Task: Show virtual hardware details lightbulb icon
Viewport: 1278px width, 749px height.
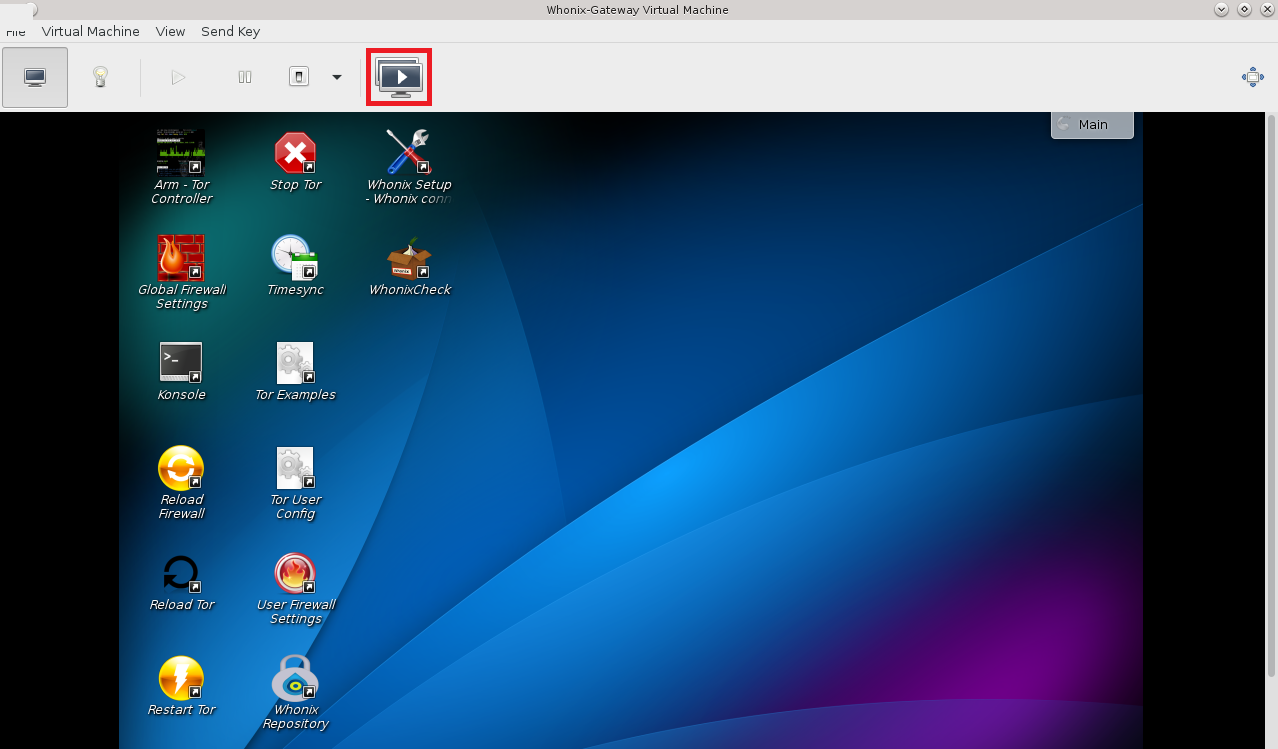Action: point(100,77)
